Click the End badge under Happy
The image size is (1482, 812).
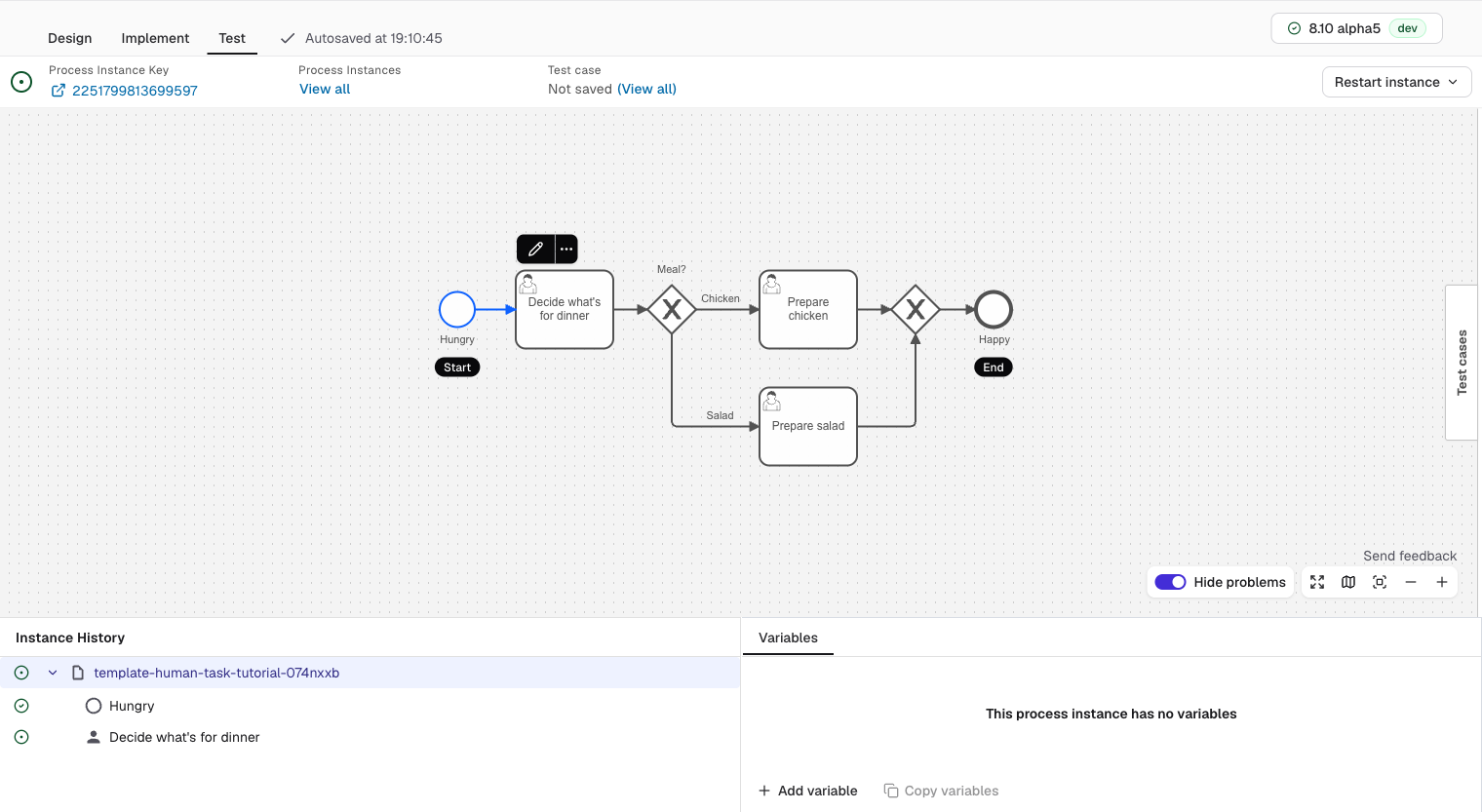994,367
